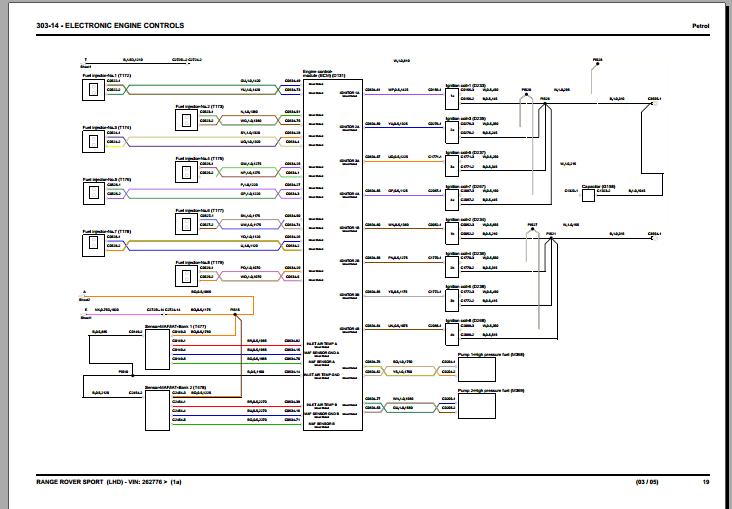Select the Fuel injector No.6 (T177) symbol box
This screenshot has height=509, width=732.
tap(186, 224)
